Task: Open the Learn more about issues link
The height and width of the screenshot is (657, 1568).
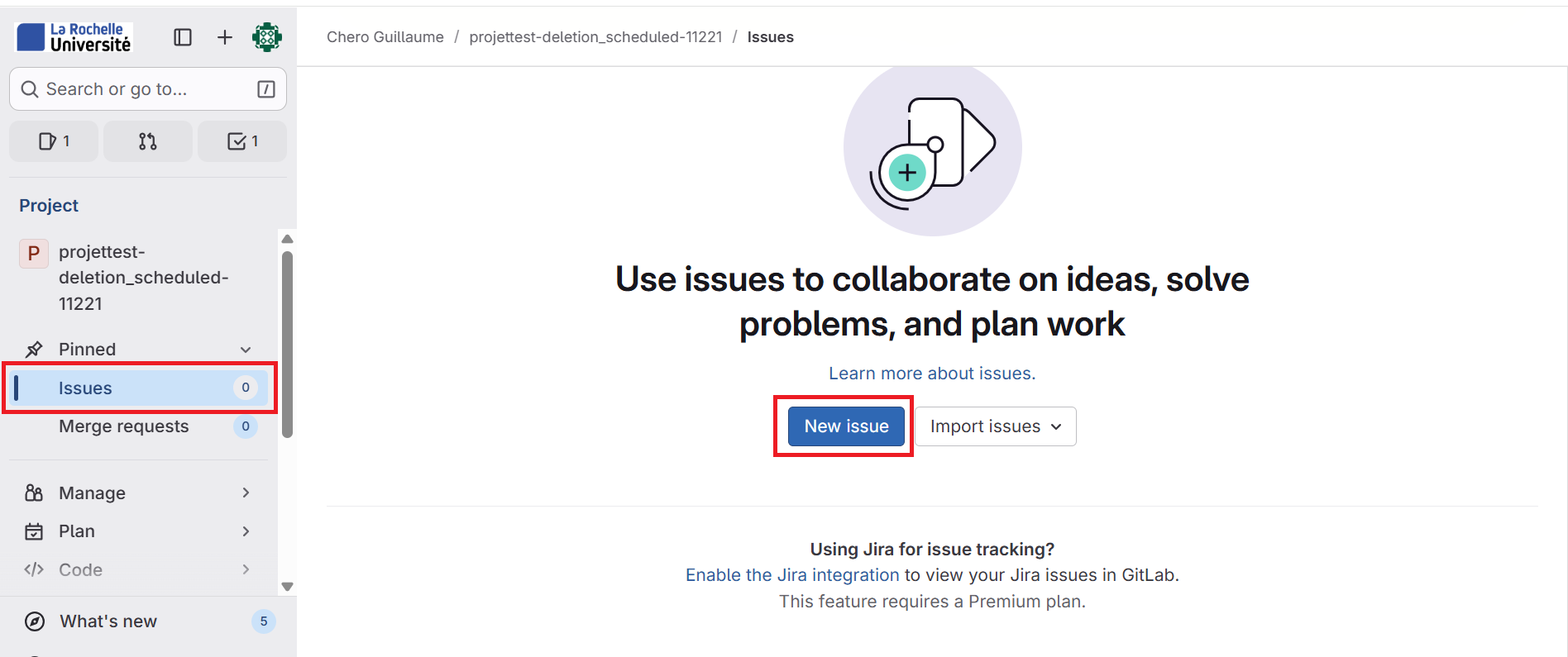Action: pos(932,374)
